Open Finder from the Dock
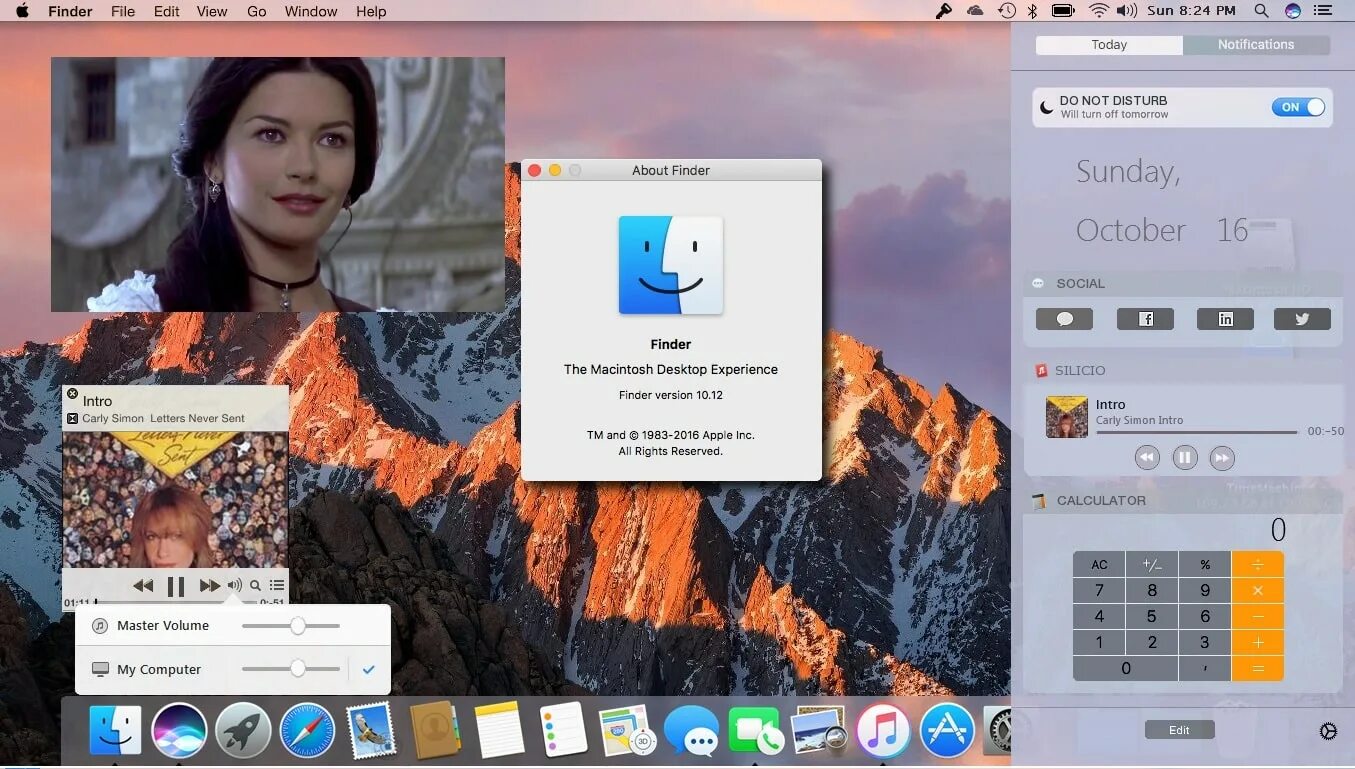This screenshot has height=769, width=1355. pyautogui.click(x=115, y=729)
